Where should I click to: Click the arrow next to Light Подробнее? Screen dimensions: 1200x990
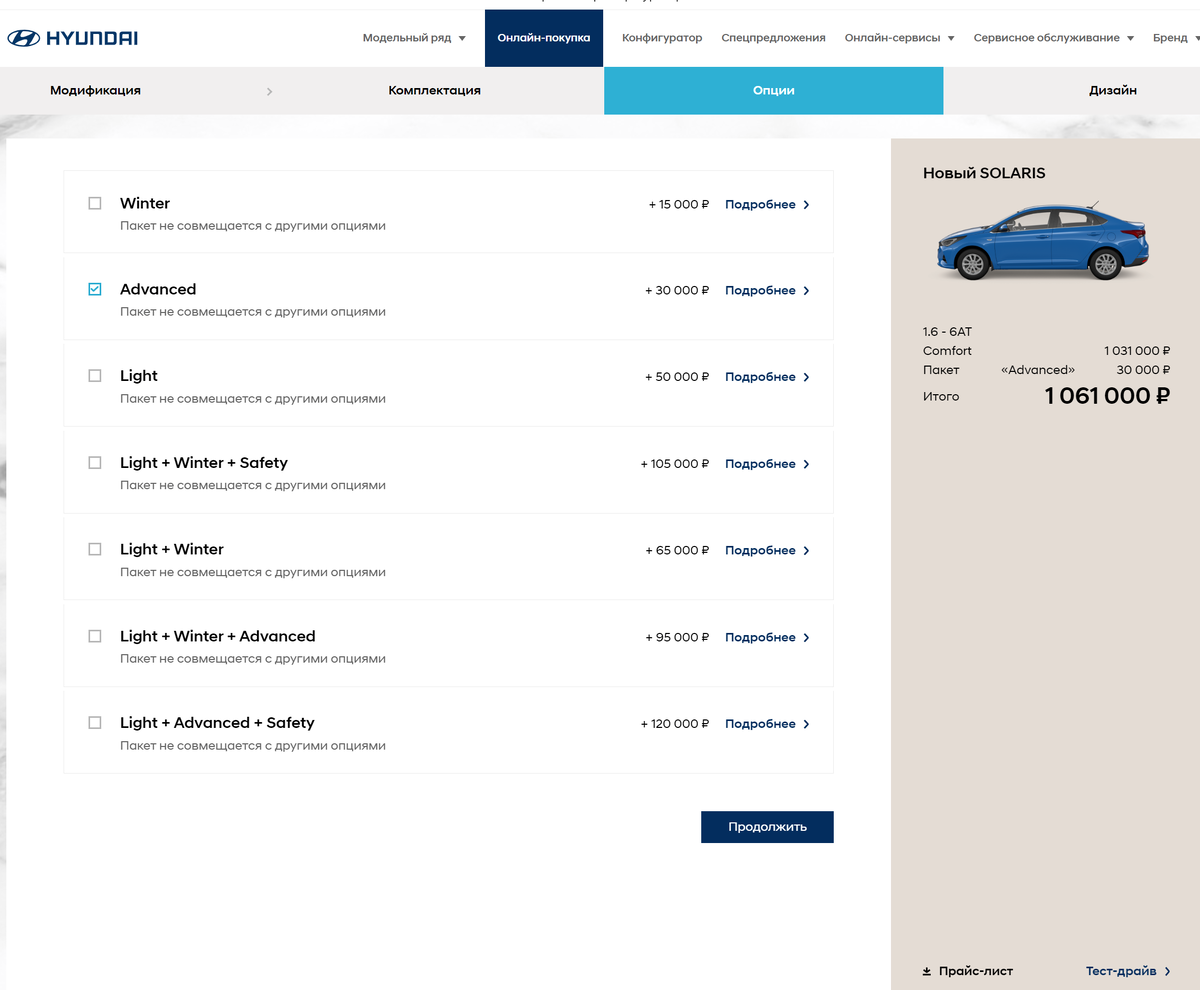806,378
